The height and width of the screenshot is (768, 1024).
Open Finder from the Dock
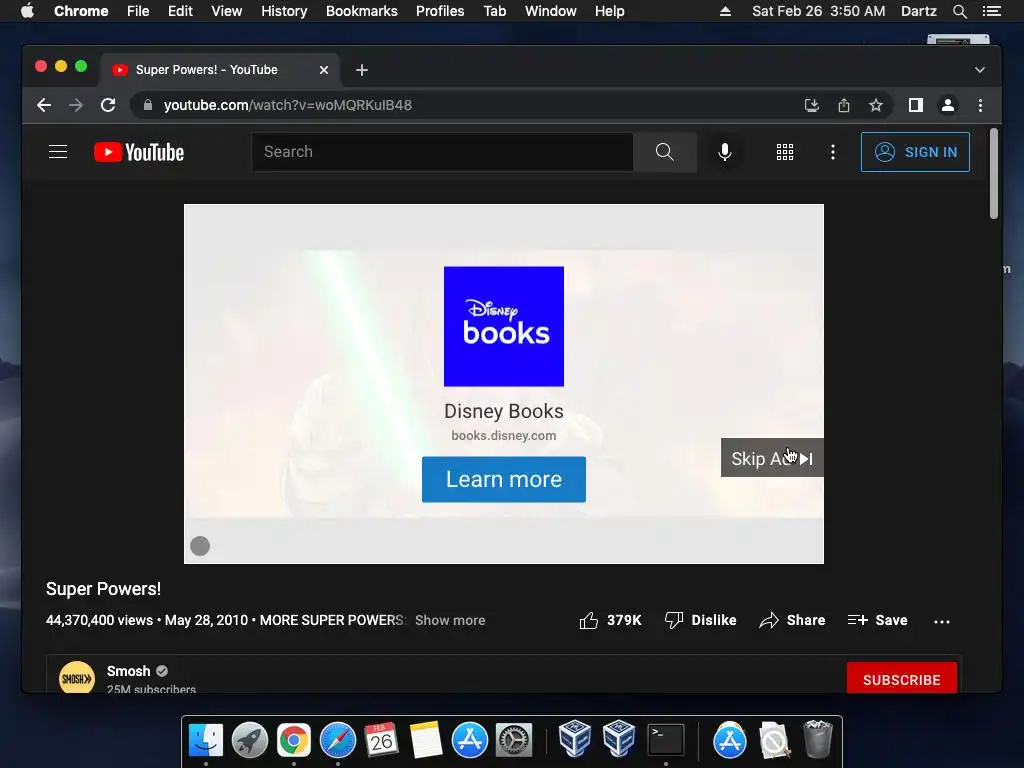click(x=206, y=740)
